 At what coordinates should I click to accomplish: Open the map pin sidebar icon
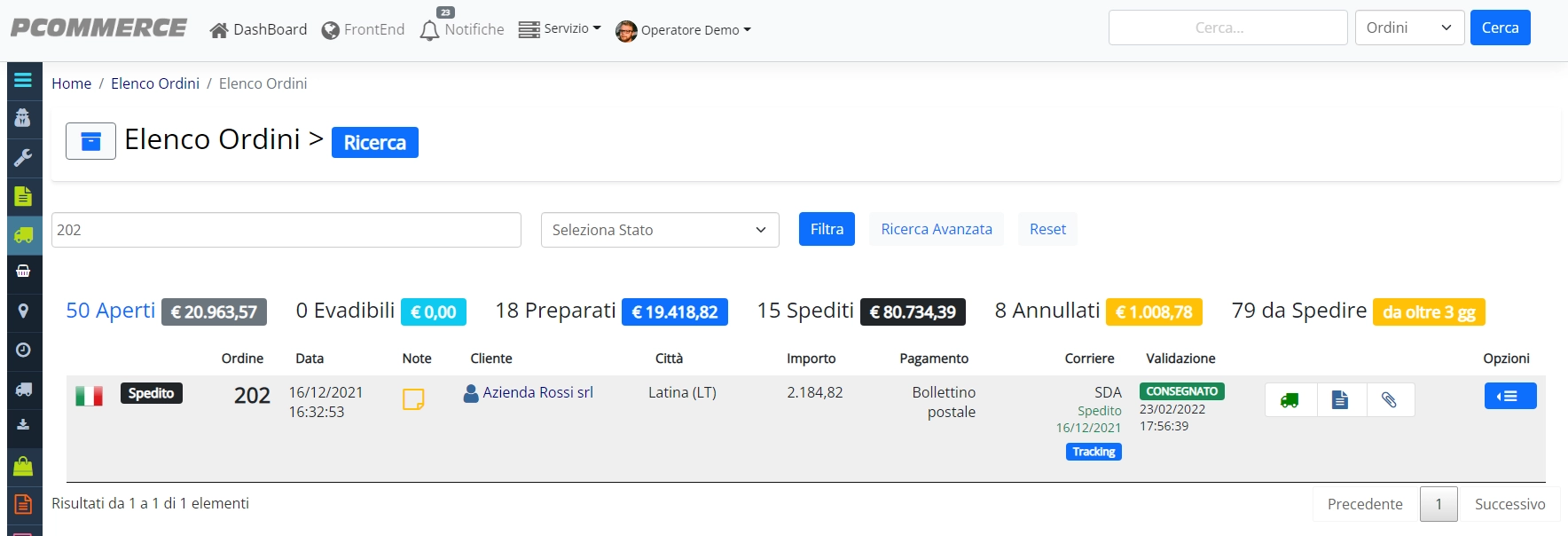click(23, 311)
